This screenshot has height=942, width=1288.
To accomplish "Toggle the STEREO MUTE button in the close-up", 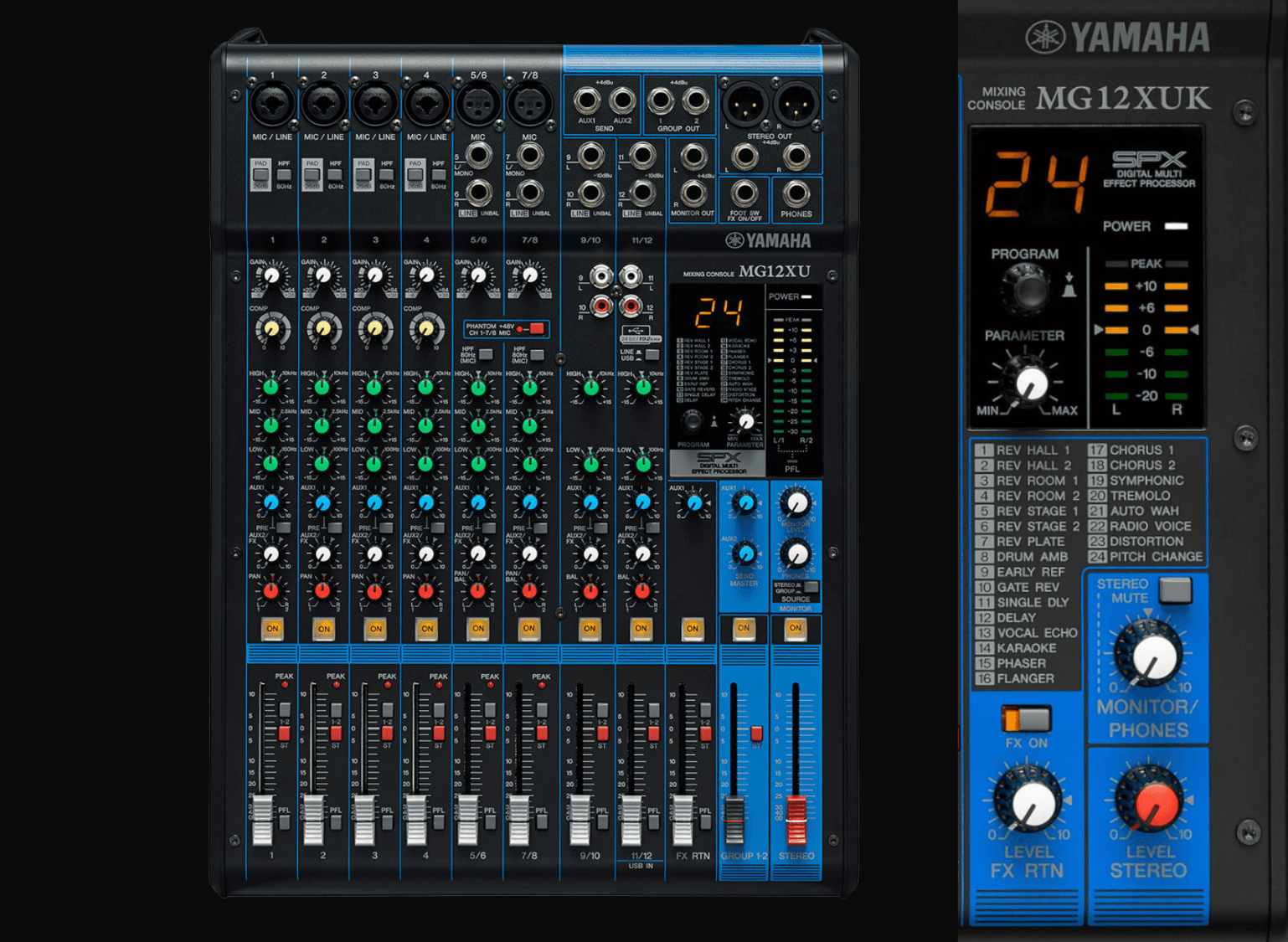I will 1176,590.
